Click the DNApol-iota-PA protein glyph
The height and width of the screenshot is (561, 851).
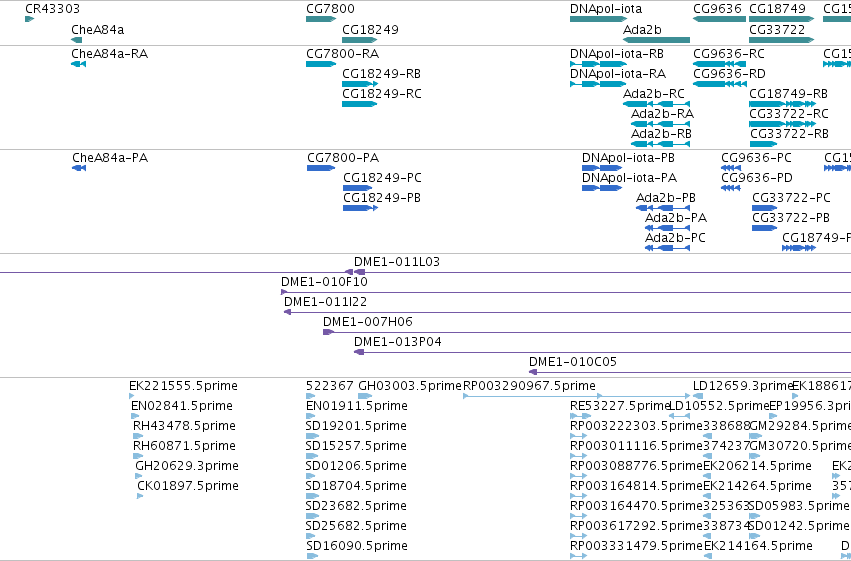click(602, 188)
